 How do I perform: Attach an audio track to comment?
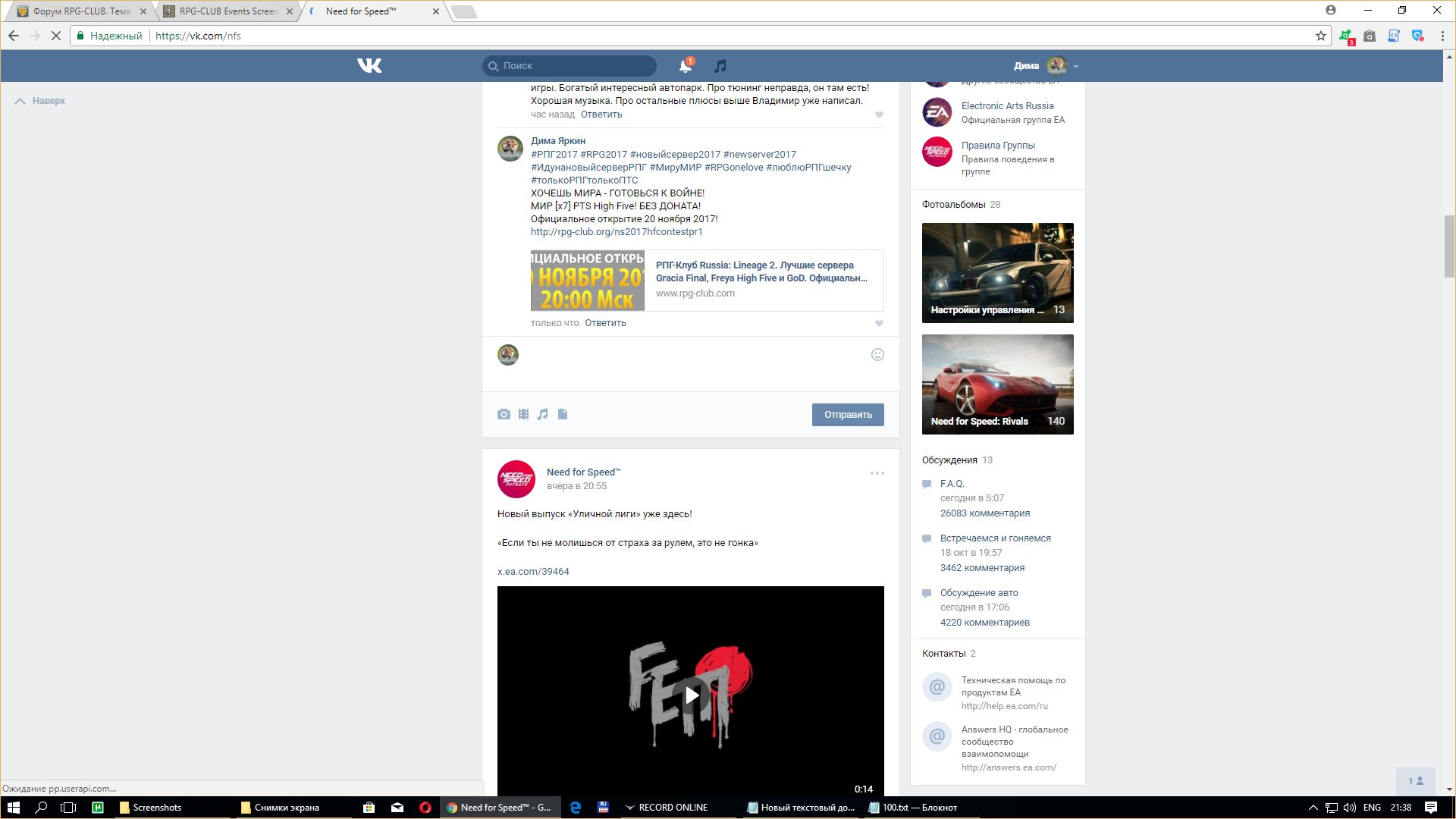542,414
